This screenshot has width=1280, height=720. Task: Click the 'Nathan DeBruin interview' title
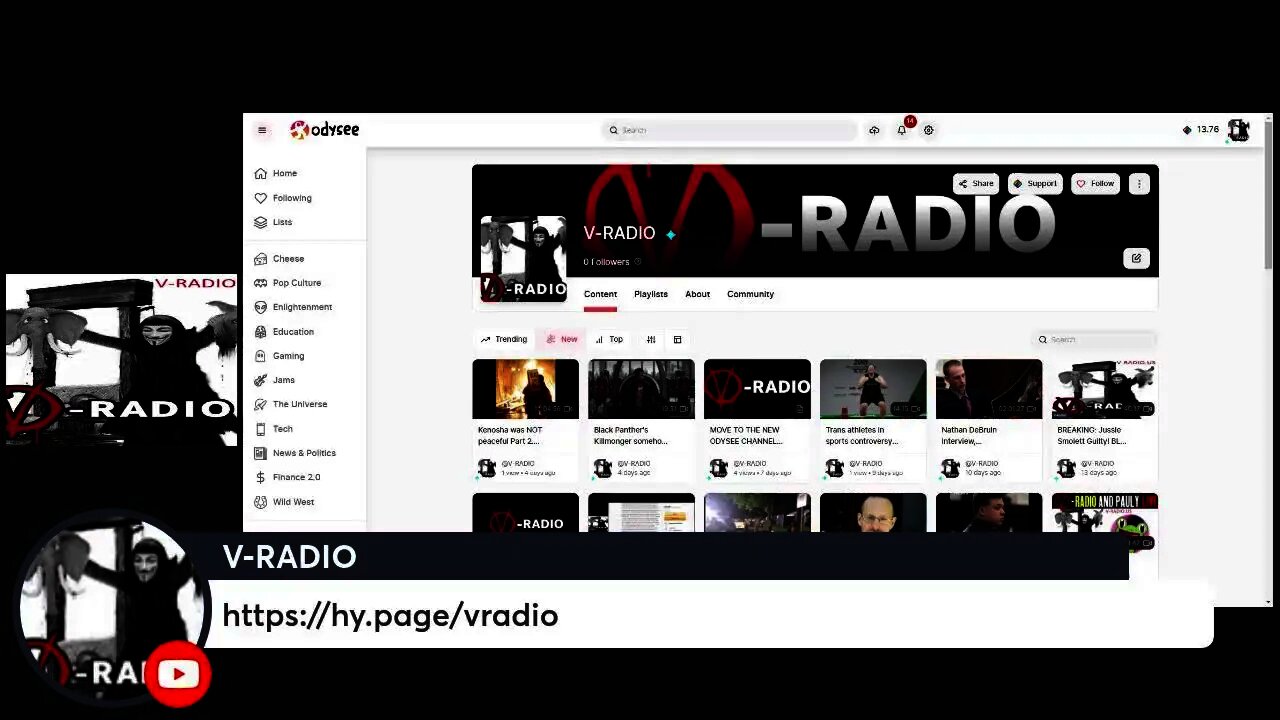coord(969,435)
